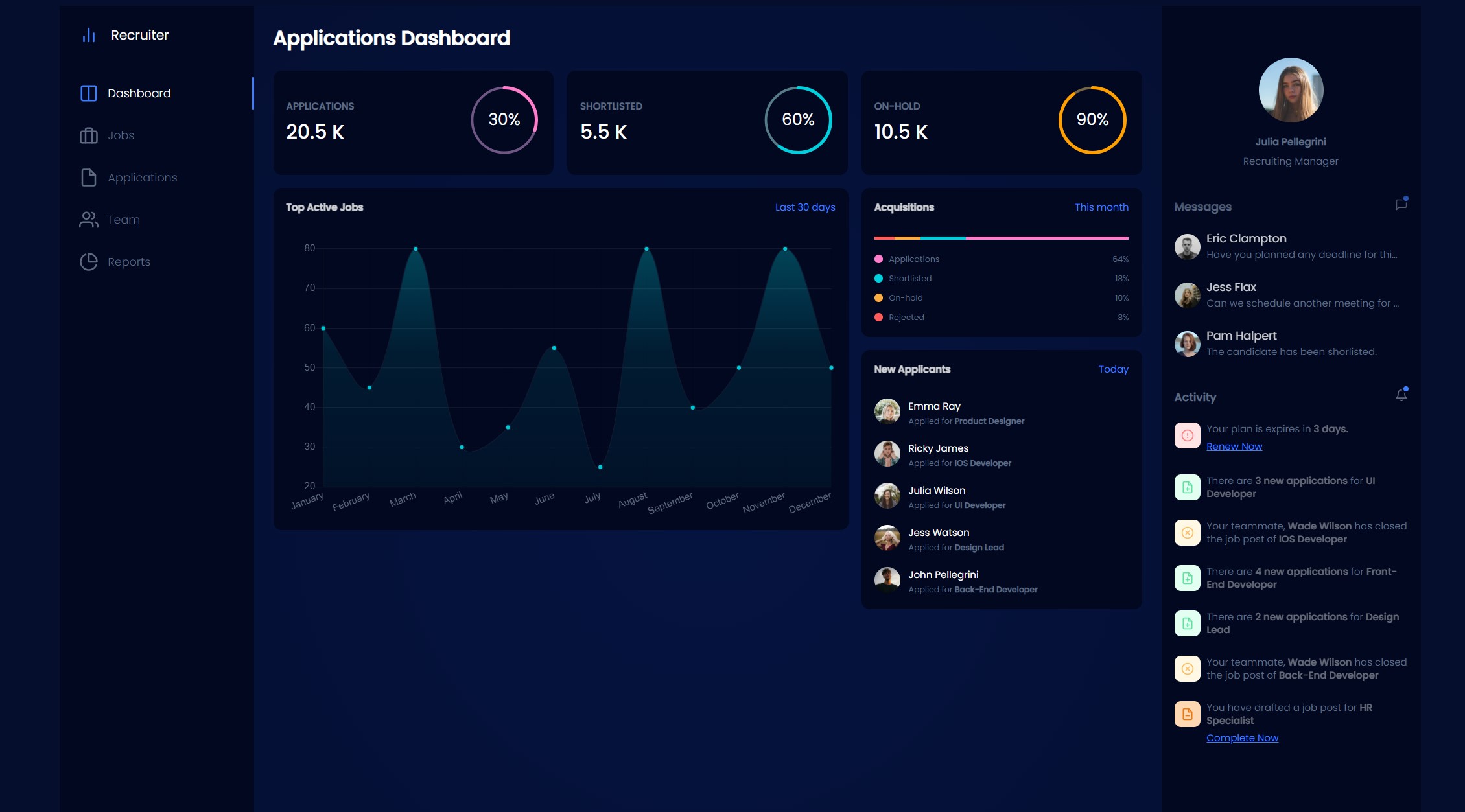Go to the Jobs menu item
Screen dimensions: 1465x812
[121, 135]
